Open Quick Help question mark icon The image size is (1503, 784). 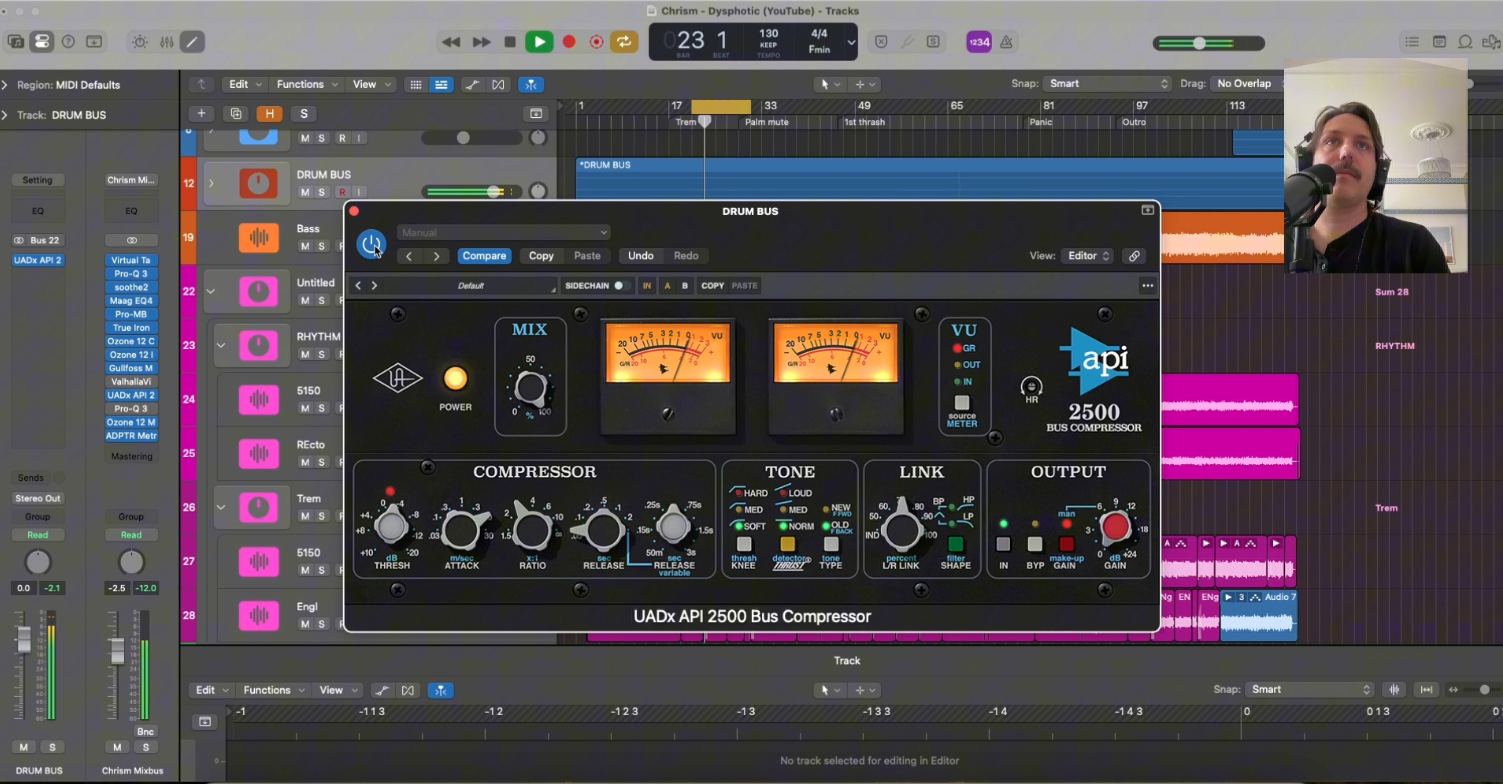(68, 42)
